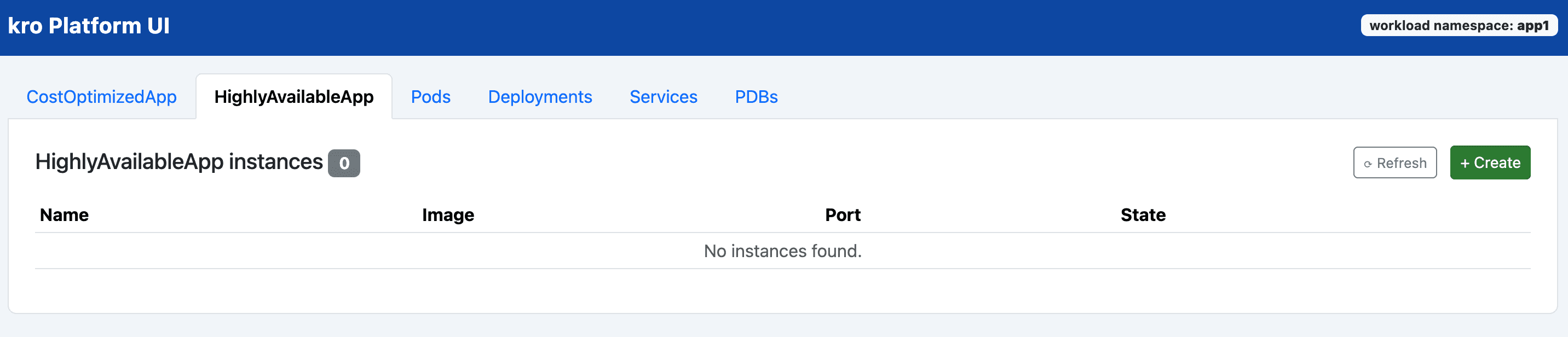Viewport: 1568px width, 337px height.
Task: Select the HighlyAvailableApp tab
Action: tap(293, 97)
